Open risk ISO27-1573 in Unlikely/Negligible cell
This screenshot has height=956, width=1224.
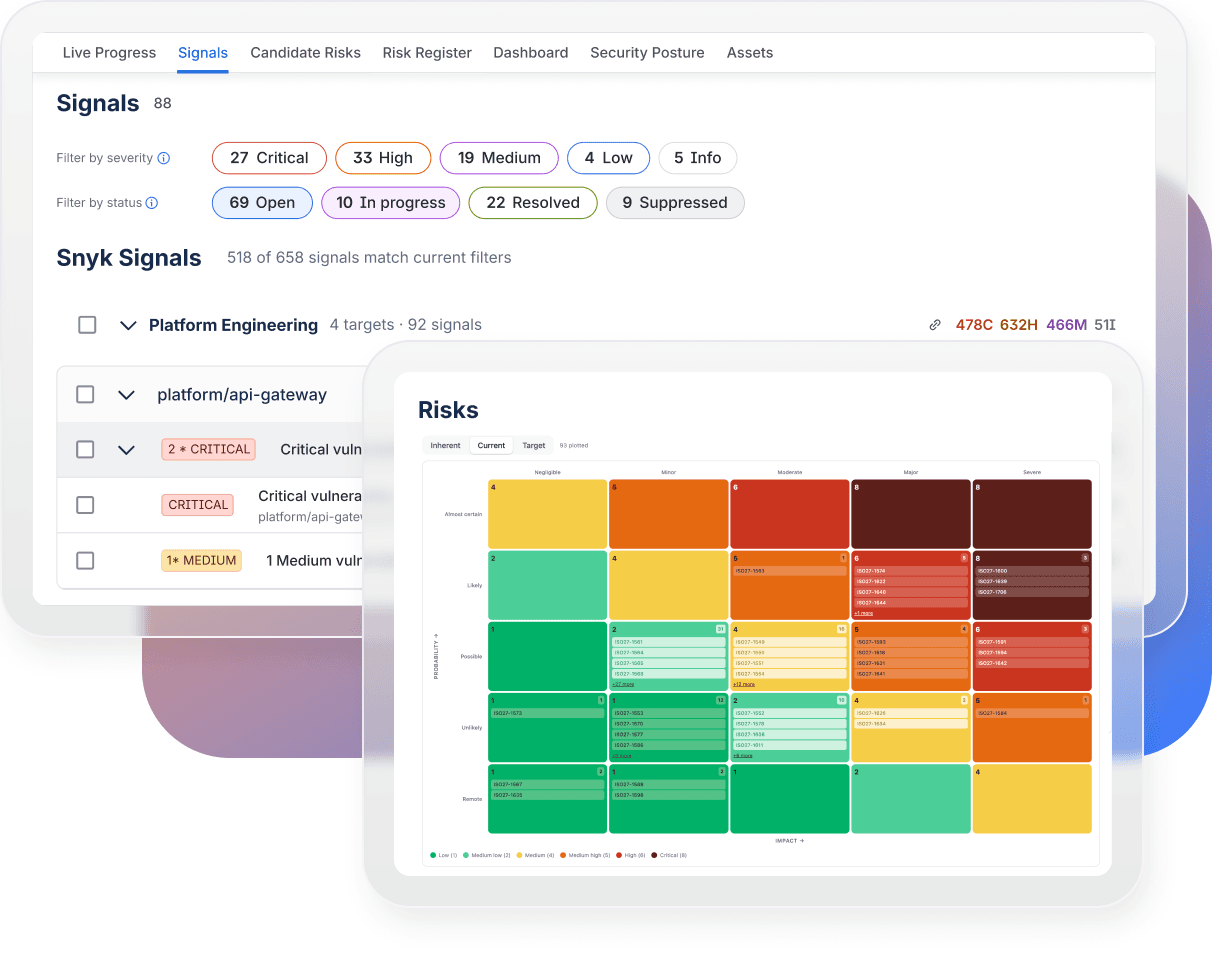pos(547,713)
